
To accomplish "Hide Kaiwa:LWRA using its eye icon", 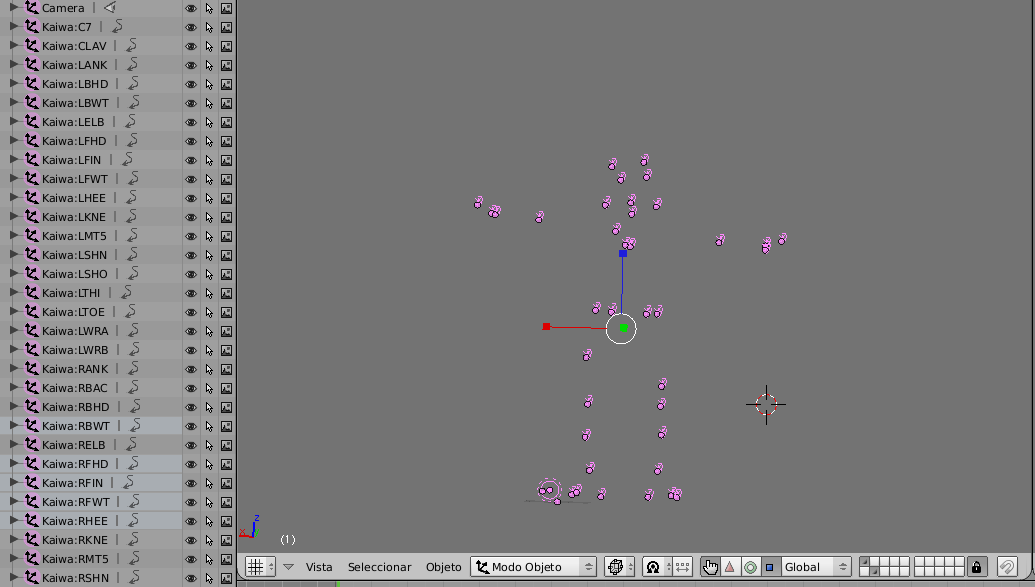I will (x=191, y=331).
